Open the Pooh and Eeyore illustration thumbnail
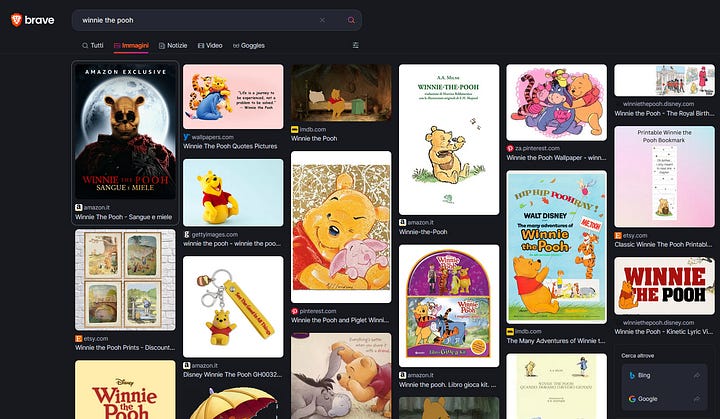The width and height of the screenshot is (720, 419). point(341,376)
